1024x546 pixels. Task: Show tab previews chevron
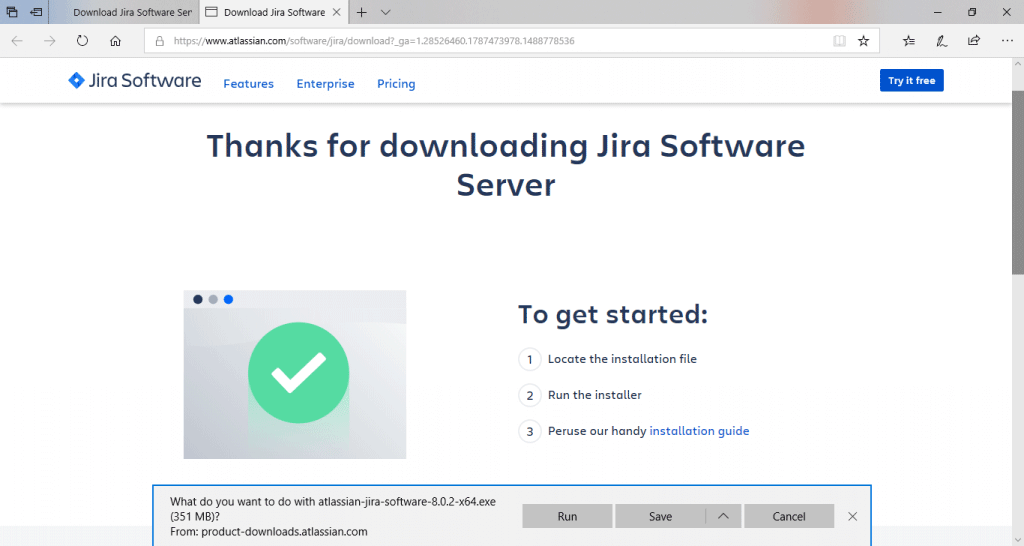tap(385, 12)
